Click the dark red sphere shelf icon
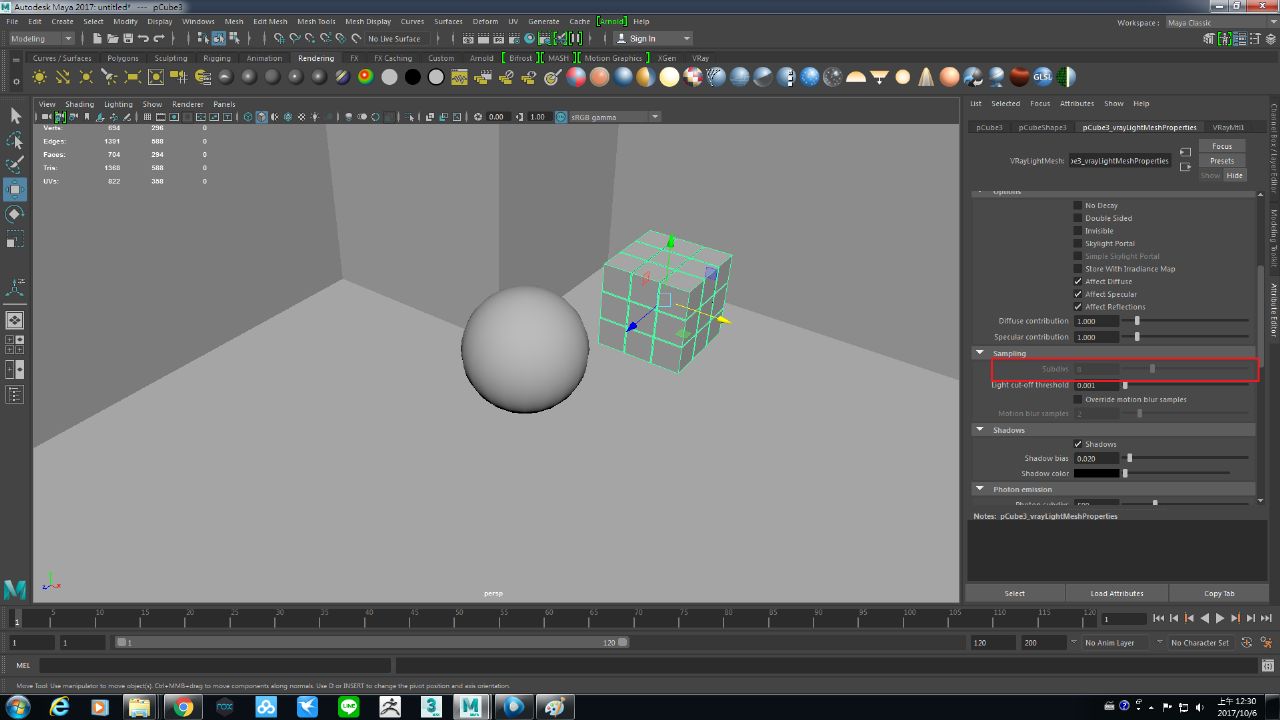The width and height of the screenshot is (1280, 720). (x=1019, y=77)
